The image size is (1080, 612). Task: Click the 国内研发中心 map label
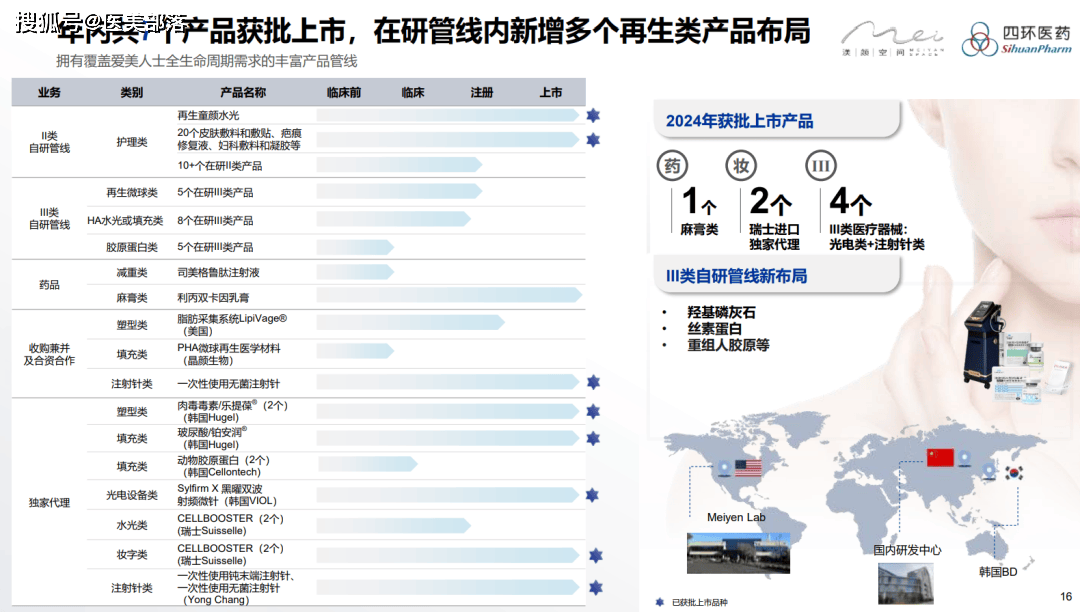(x=907, y=550)
